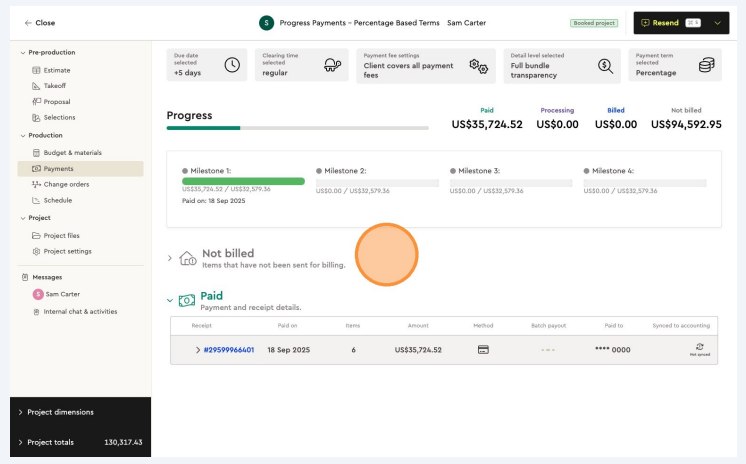The image size is (746, 464).
Task: Collapse the Paid section
Action: [170, 300]
